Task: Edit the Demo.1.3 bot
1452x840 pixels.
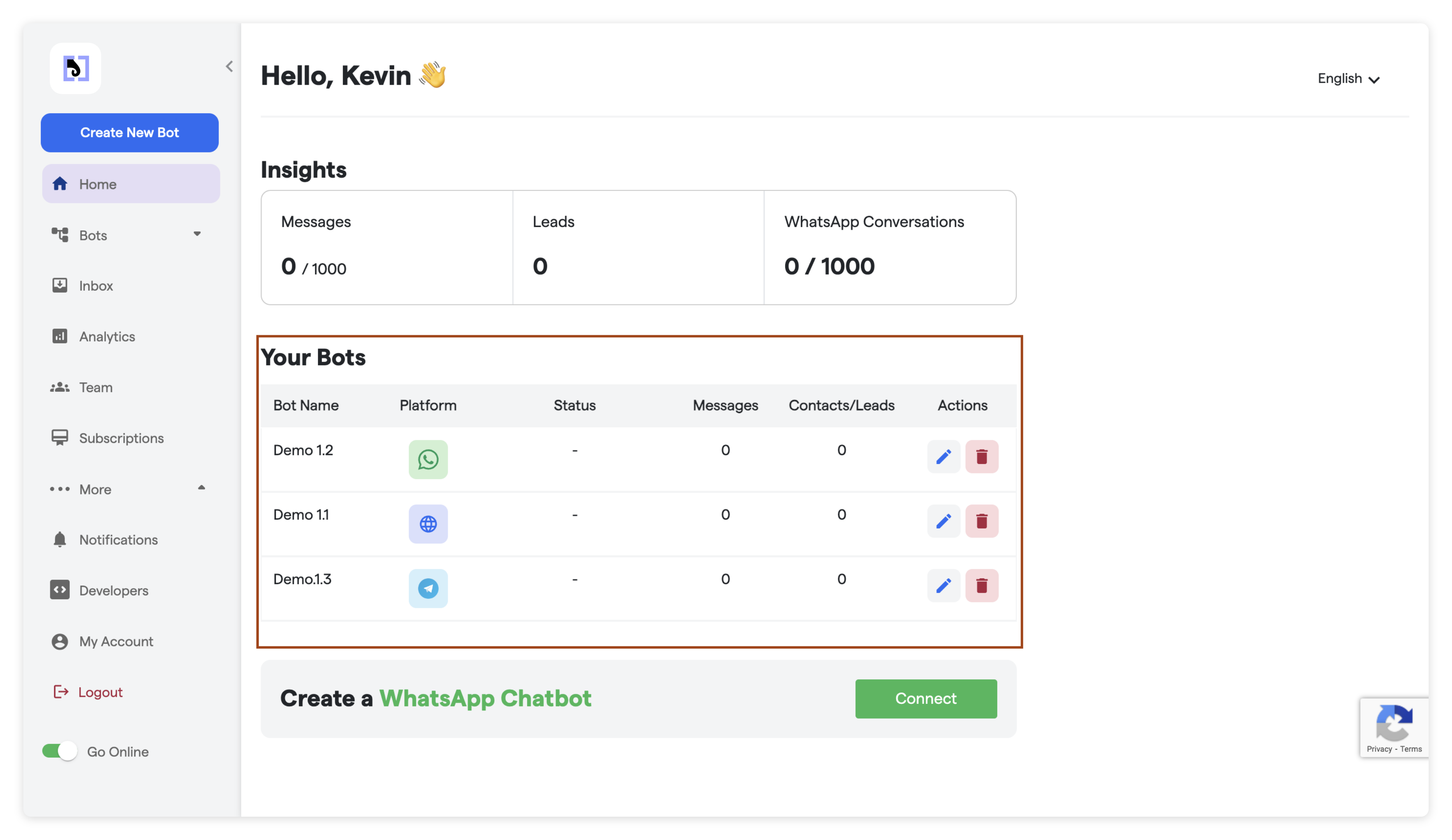Action: (943, 586)
